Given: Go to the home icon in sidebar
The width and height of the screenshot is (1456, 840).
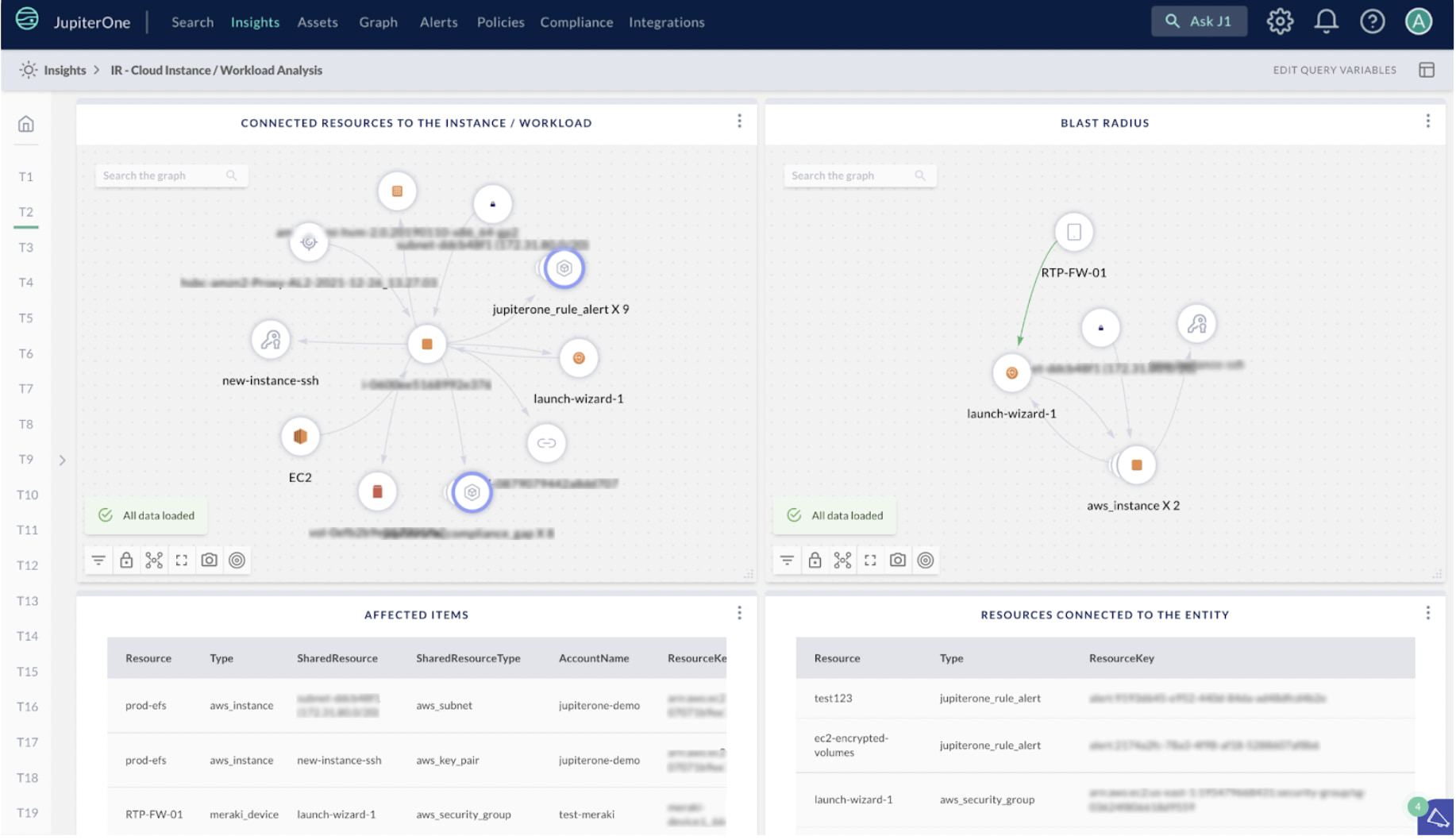Looking at the screenshot, I should tap(26, 124).
